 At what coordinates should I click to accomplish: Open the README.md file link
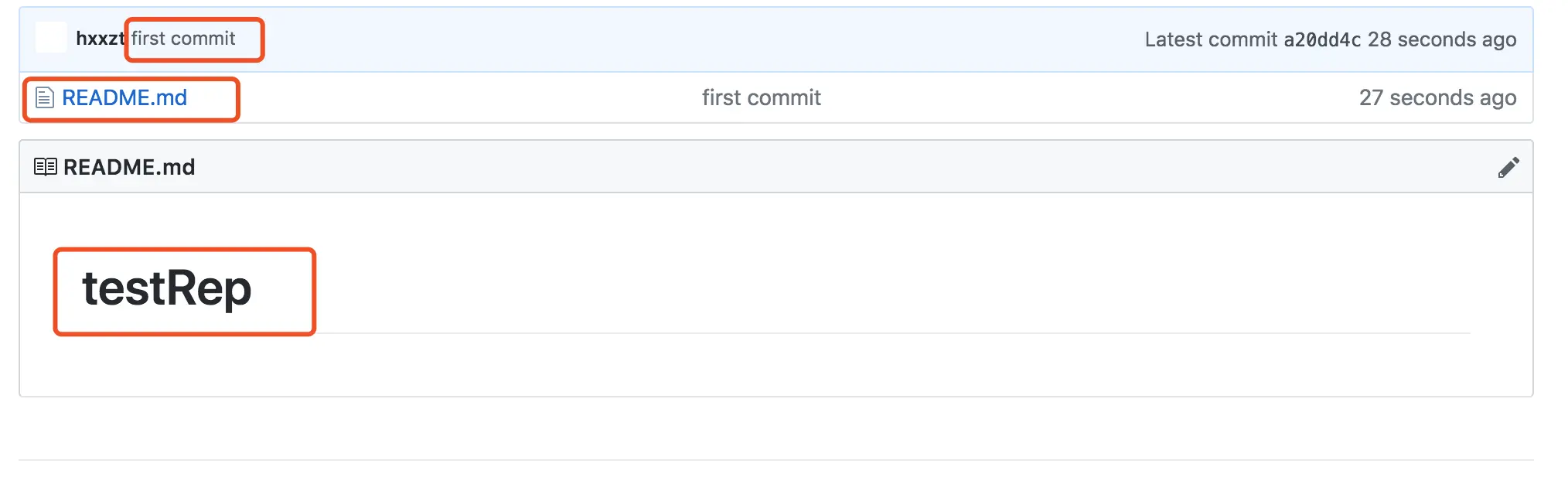(x=124, y=98)
